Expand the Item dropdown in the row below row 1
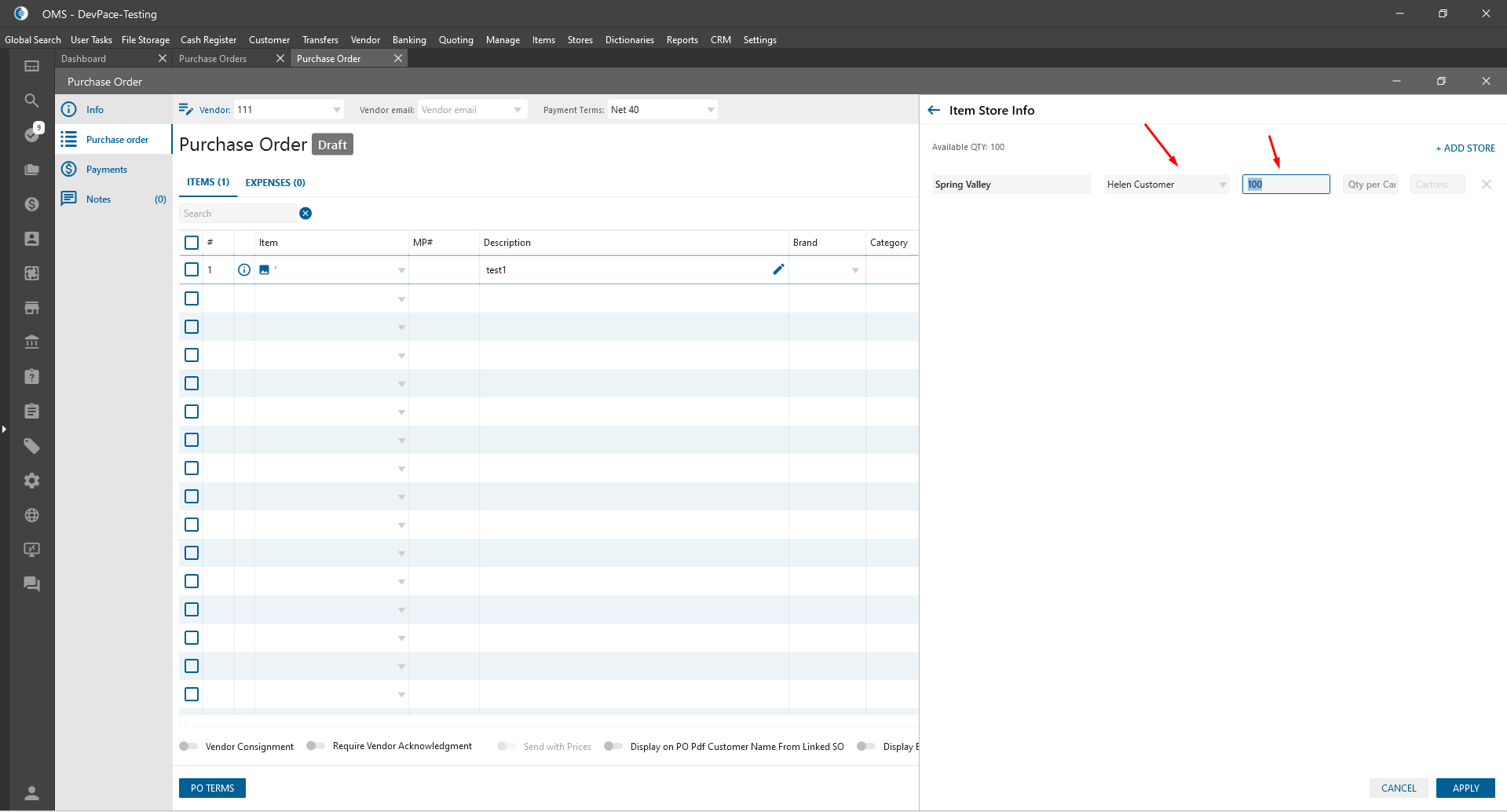The height and width of the screenshot is (812, 1507). pyautogui.click(x=401, y=299)
